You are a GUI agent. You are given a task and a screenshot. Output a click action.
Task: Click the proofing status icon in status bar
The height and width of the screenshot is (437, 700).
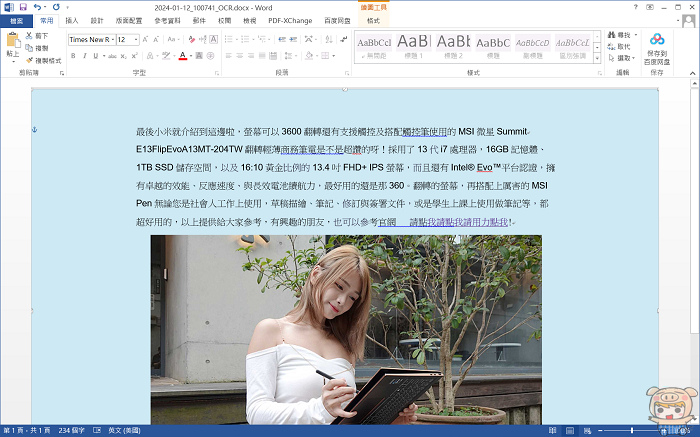point(97,430)
